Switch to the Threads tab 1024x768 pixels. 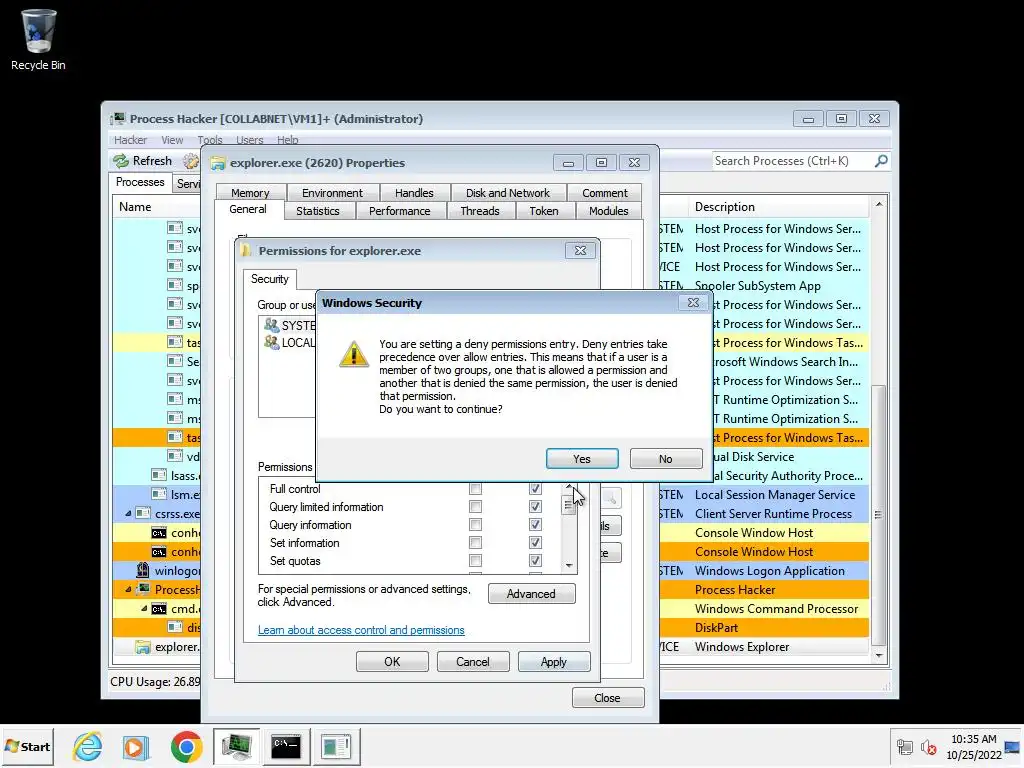click(479, 211)
